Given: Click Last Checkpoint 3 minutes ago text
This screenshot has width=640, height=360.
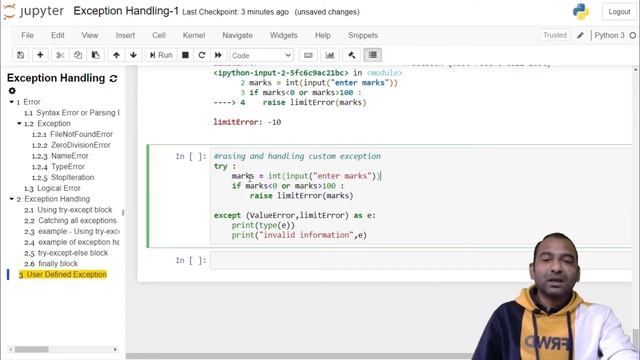Looking at the screenshot, I should [236, 12].
